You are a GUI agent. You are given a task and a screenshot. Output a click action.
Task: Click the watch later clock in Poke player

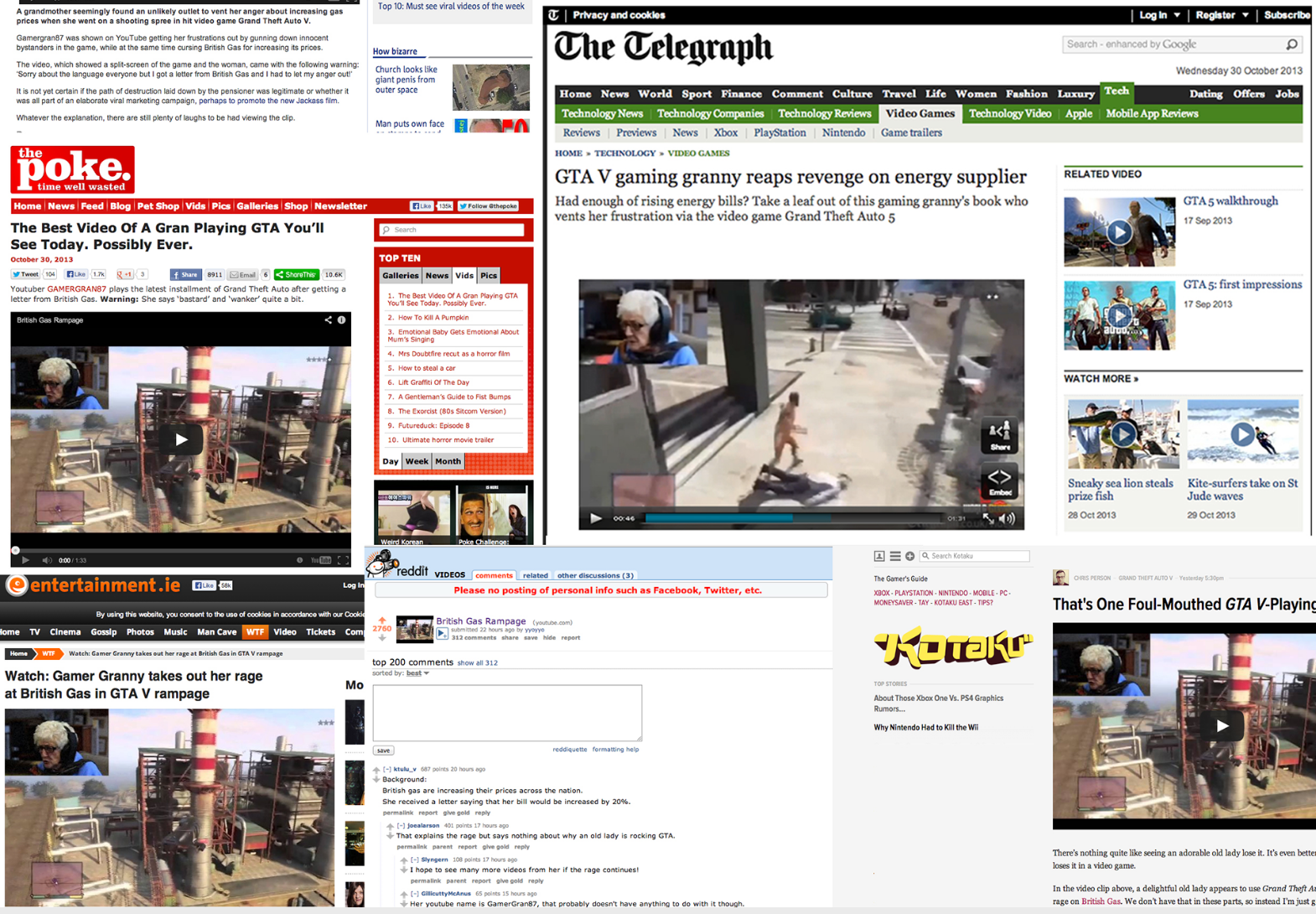tap(299, 560)
